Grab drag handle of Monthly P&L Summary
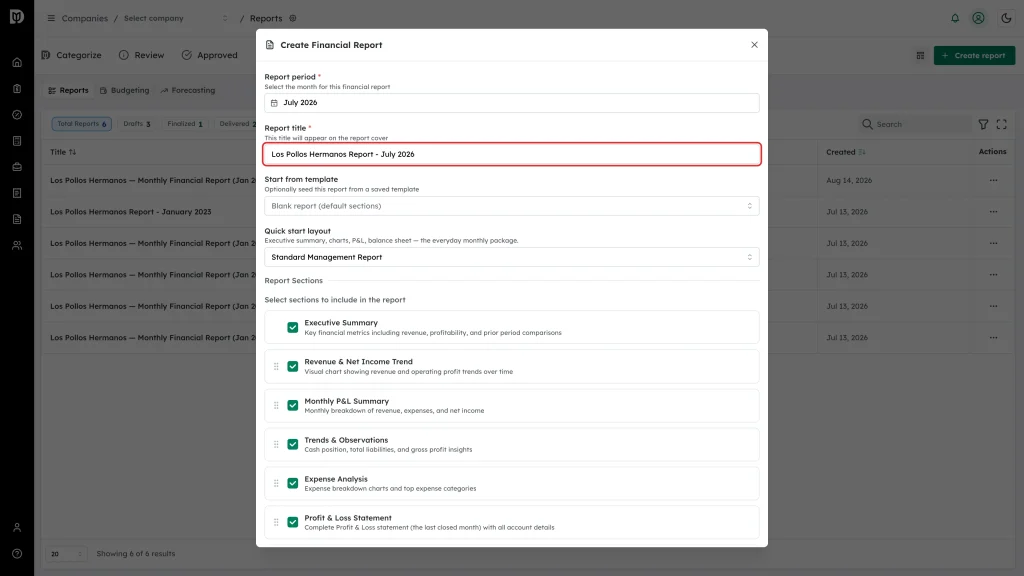Image resolution: width=1024 pixels, height=576 pixels. coord(276,406)
